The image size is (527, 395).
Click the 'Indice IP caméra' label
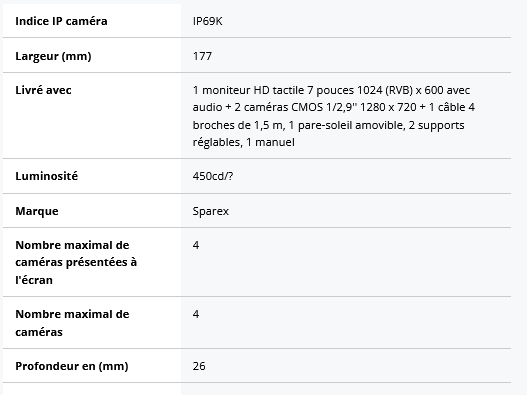pyautogui.click(x=61, y=21)
